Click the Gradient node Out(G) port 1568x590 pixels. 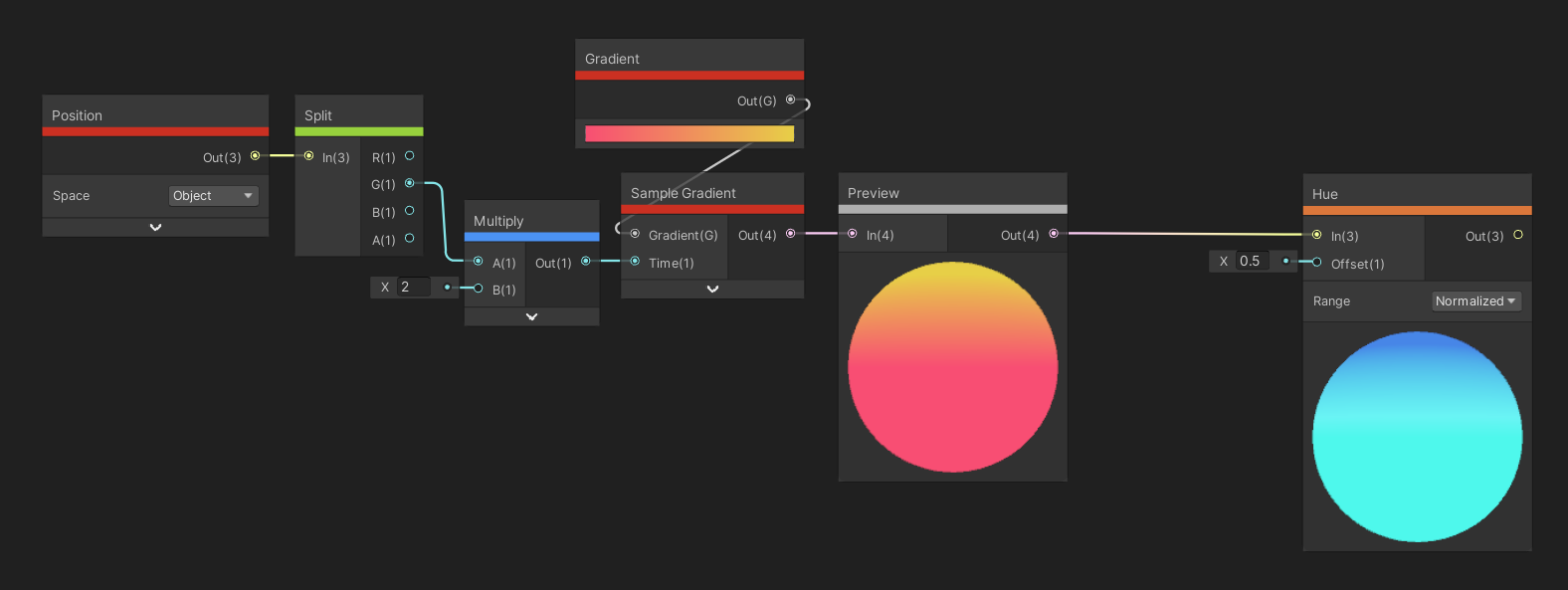click(x=791, y=99)
